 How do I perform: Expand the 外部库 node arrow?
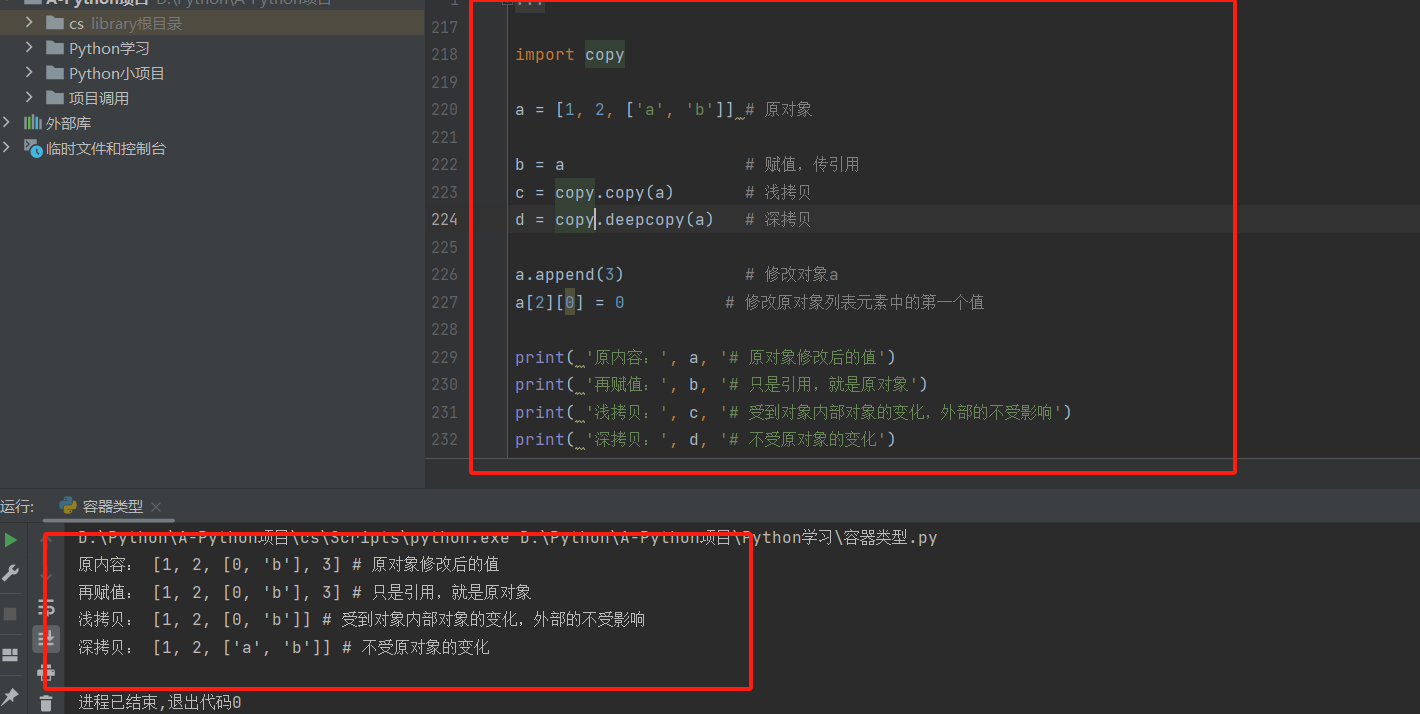tap(7, 122)
